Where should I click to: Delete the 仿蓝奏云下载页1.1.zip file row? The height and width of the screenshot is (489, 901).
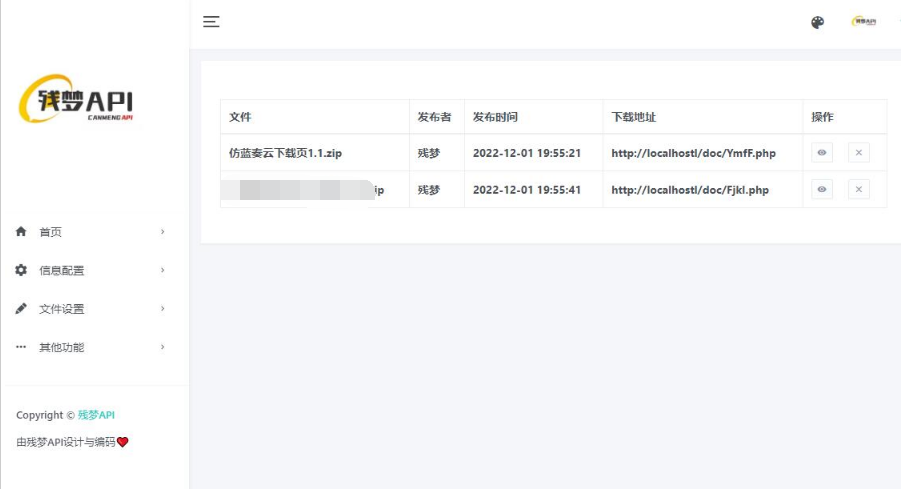pyautogui.click(x=858, y=153)
